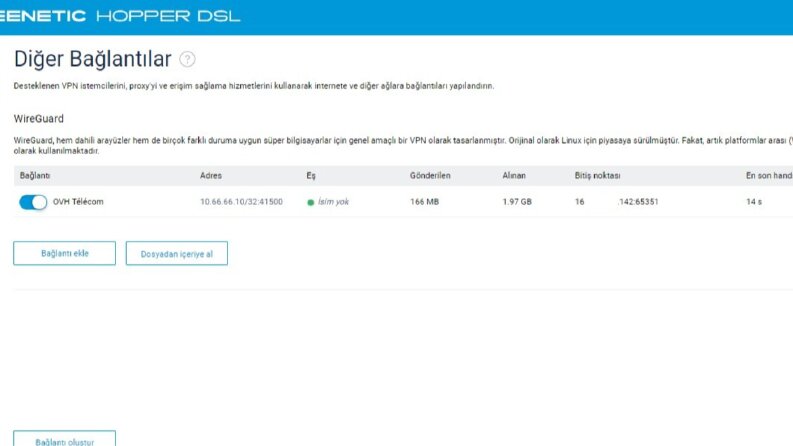Click Alınan column header
Image resolution: width=793 pixels, height=446 pixels.
click(x=514, y=175)
